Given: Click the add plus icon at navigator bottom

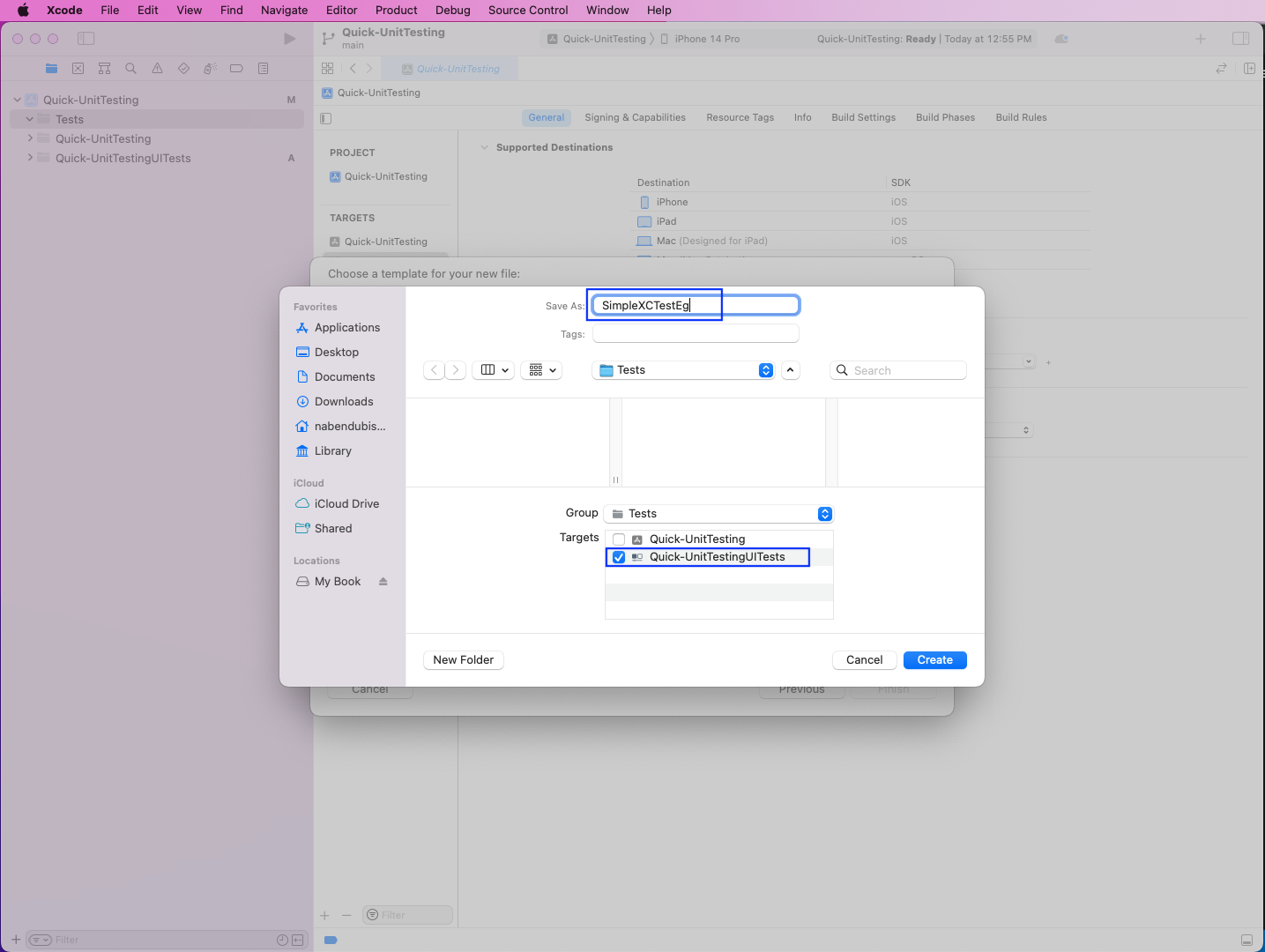Looking at the screenshot, I should 16,940.
